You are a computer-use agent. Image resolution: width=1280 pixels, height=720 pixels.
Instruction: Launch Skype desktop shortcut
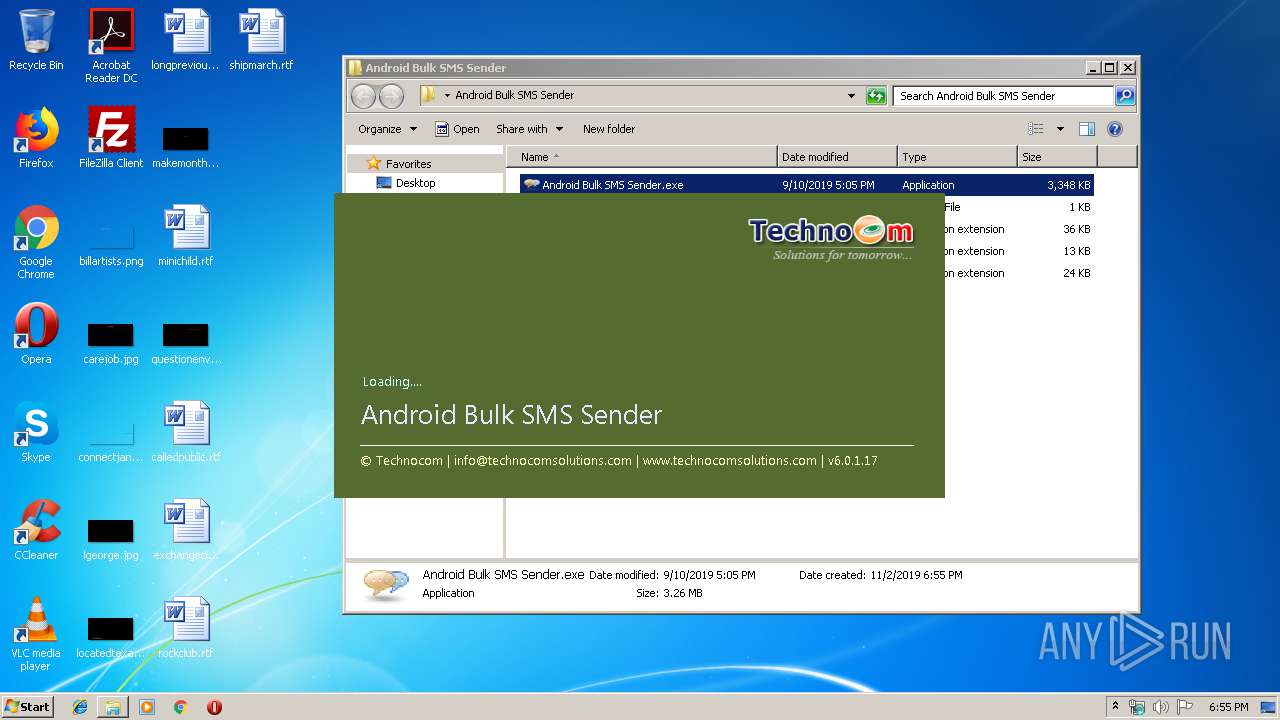tap(36, 432)
